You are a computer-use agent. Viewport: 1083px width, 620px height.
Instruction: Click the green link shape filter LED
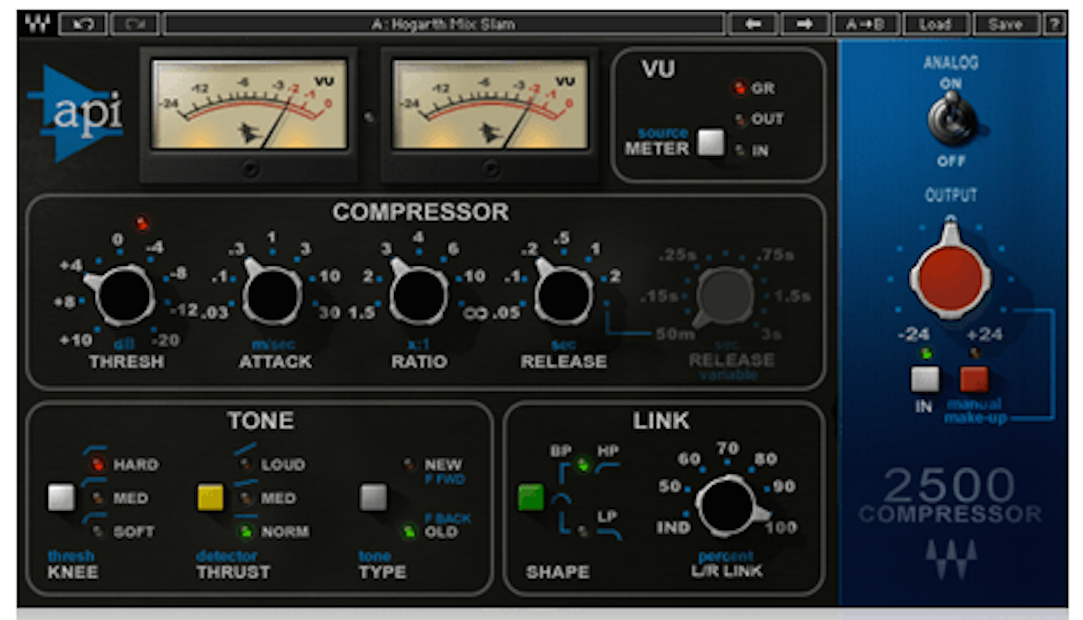coord(583,464)
